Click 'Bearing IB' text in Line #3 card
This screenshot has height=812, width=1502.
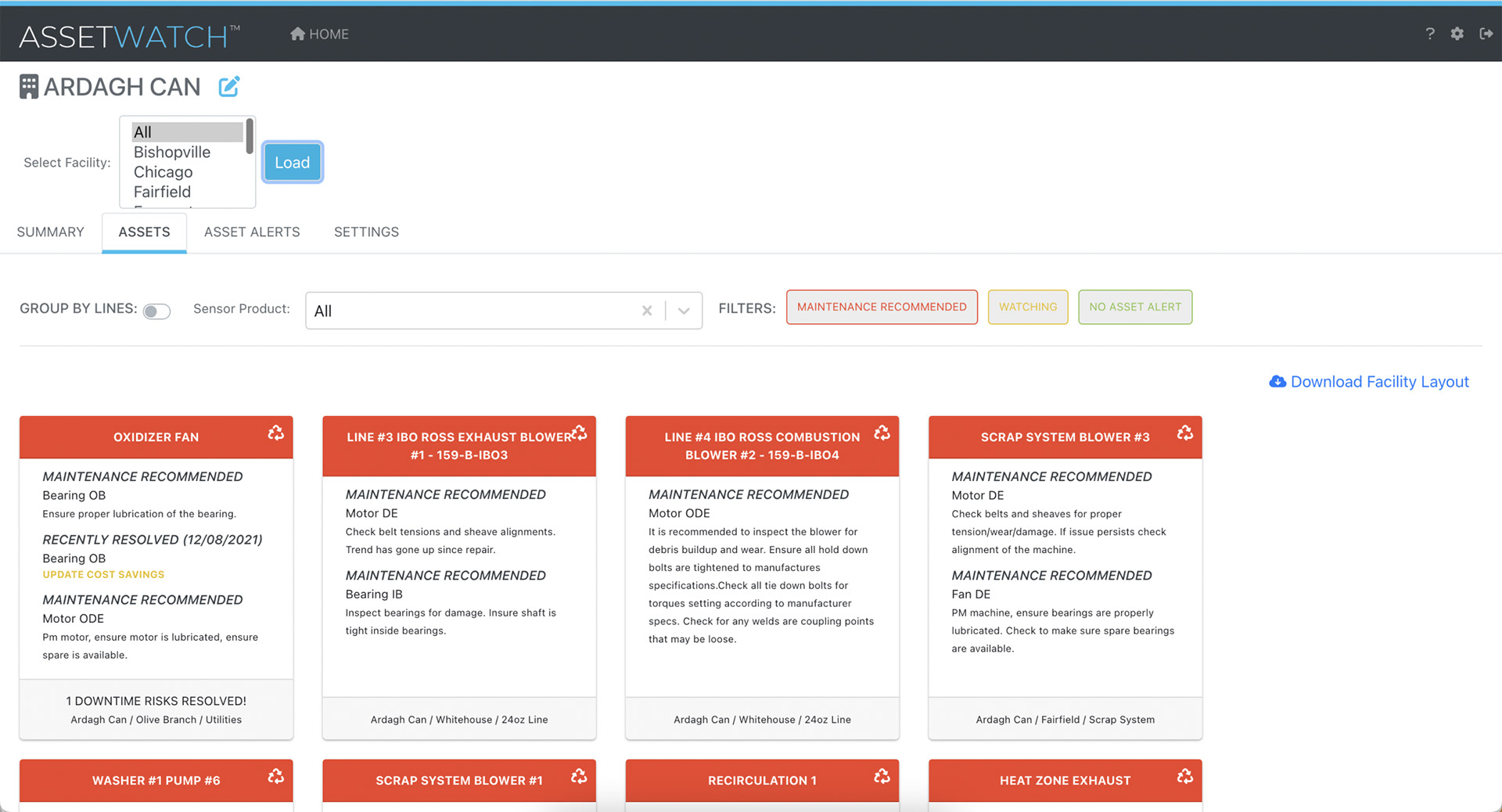pyautogui.click(x=374, y=595)
